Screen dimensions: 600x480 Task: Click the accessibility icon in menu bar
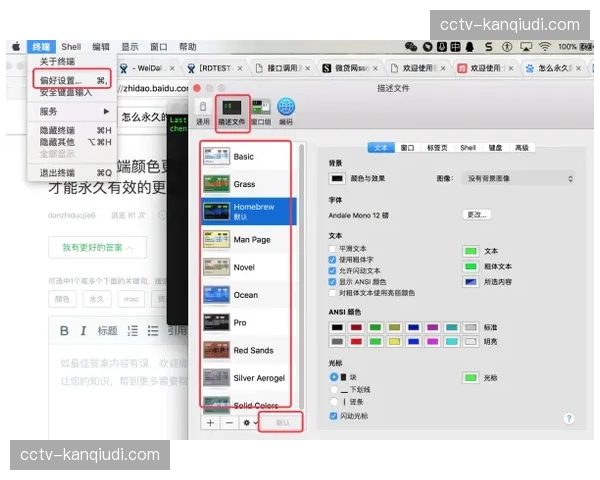[507, 47]
